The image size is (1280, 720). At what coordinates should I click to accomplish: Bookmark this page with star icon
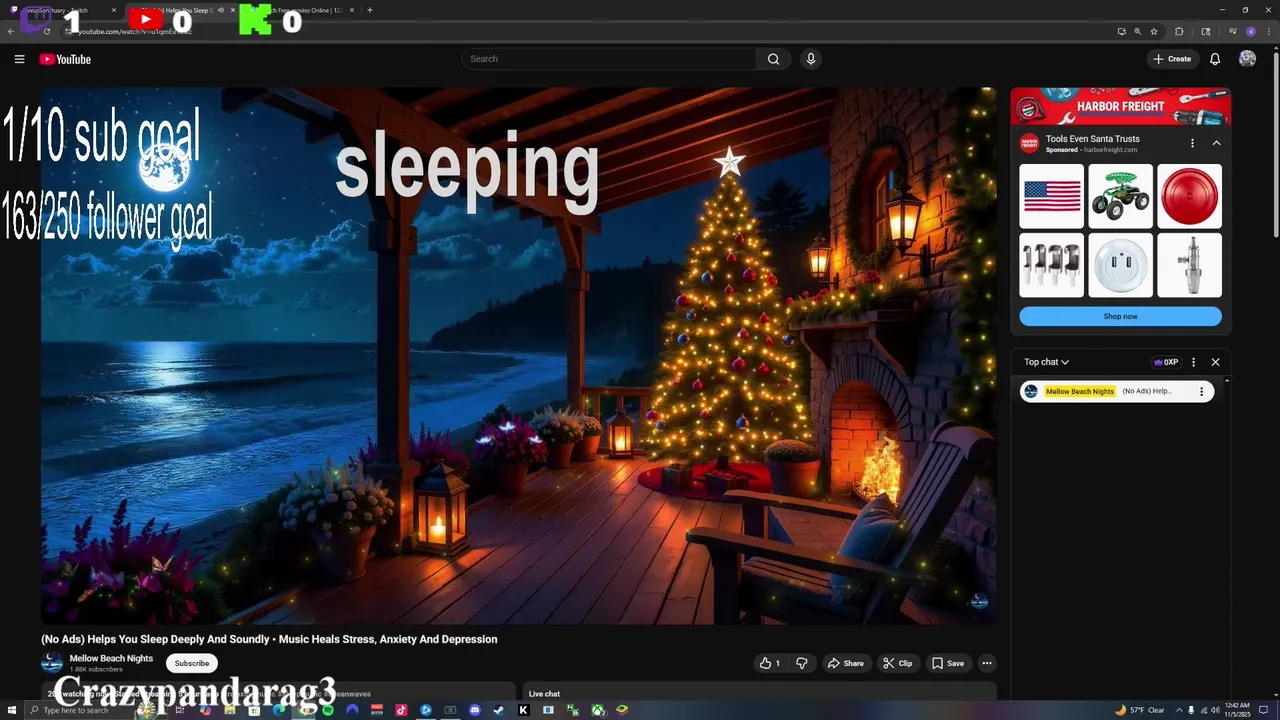pyautogui.click(x=1153, y=31)
